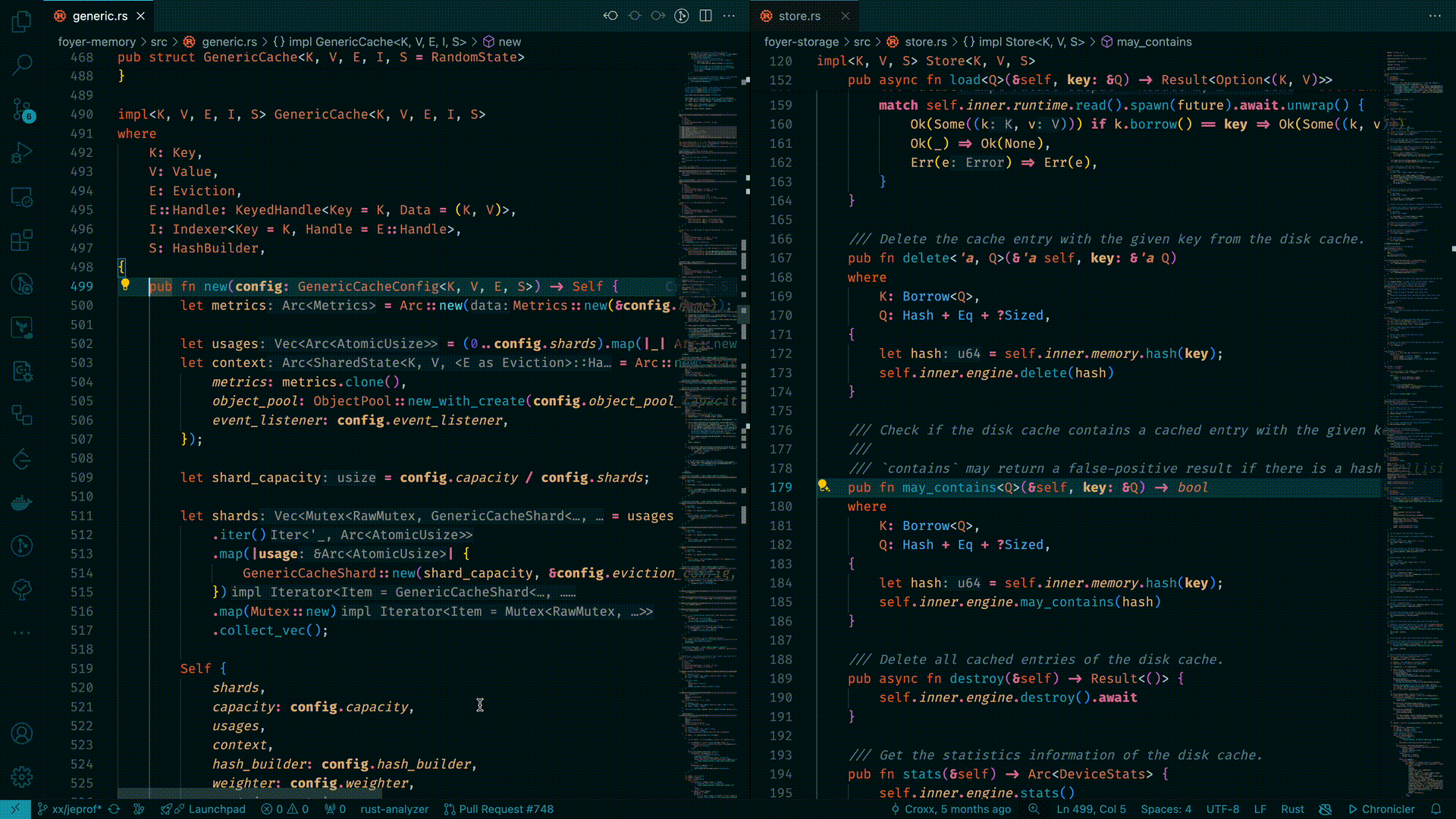Click the lightbulb code action on line 499

[125, 285]
